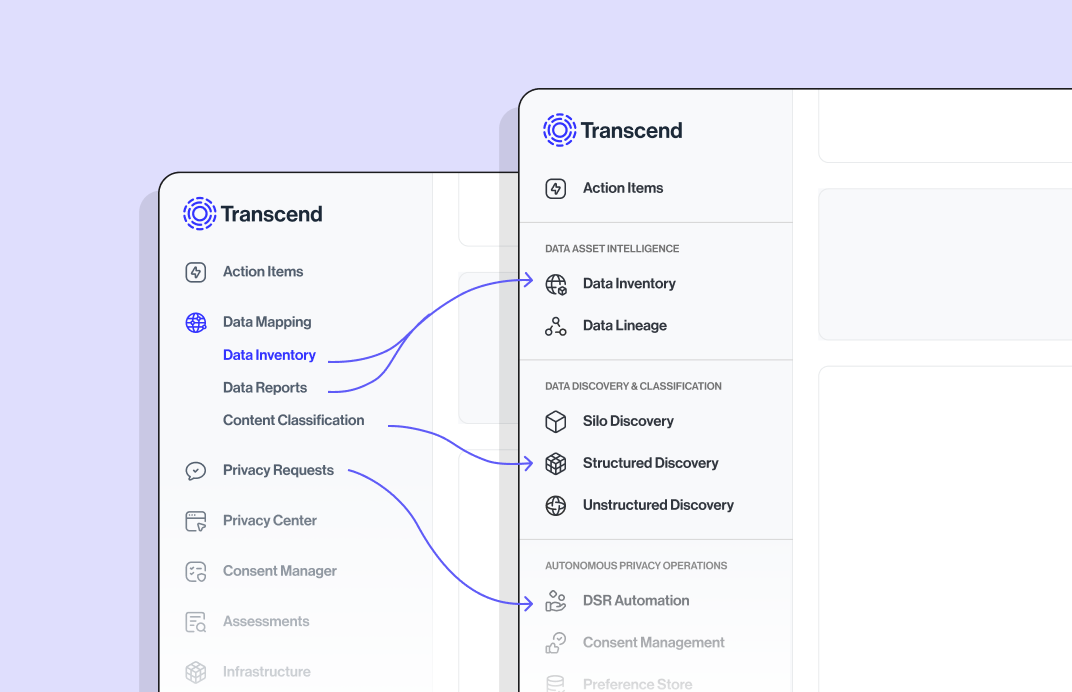Open Consent Management in the new sidebar
This screenshot has width=1072, height=692.
click(654, 642)
